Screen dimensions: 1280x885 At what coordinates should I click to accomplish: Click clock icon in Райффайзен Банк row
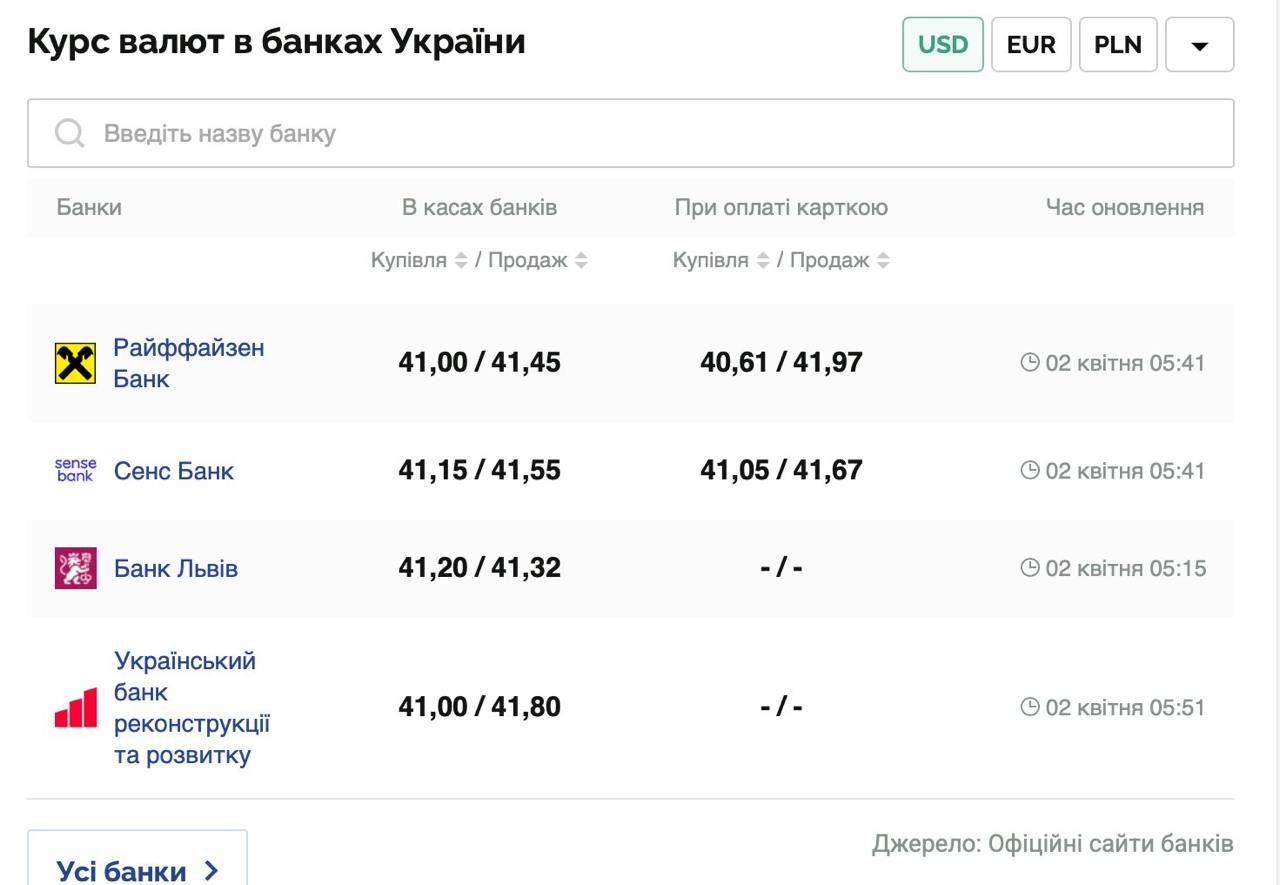pos(1029,362)
